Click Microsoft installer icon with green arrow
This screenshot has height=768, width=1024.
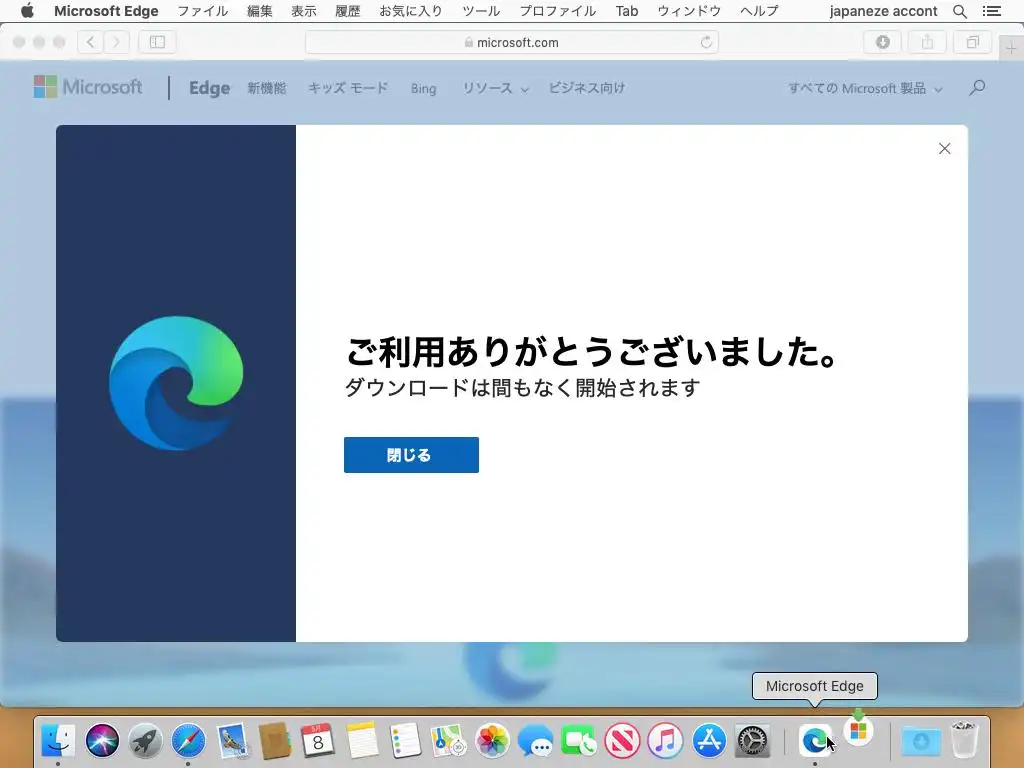(x=858, y=727)
